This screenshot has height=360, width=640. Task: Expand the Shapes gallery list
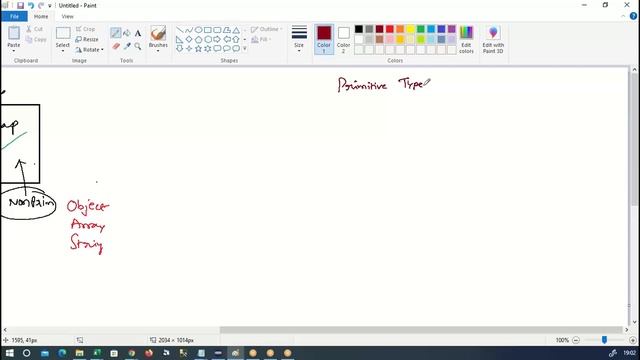click(245, 49)
